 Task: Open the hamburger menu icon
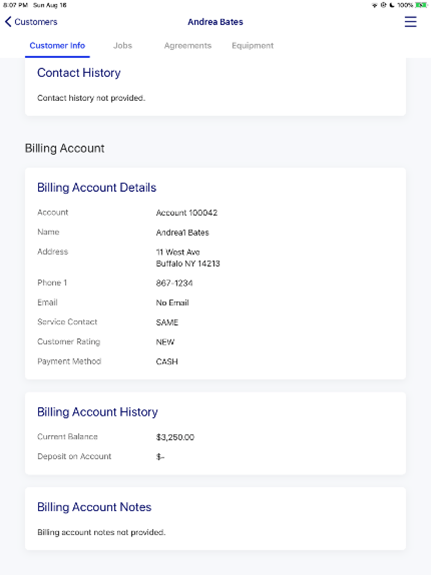pos(410,22)
